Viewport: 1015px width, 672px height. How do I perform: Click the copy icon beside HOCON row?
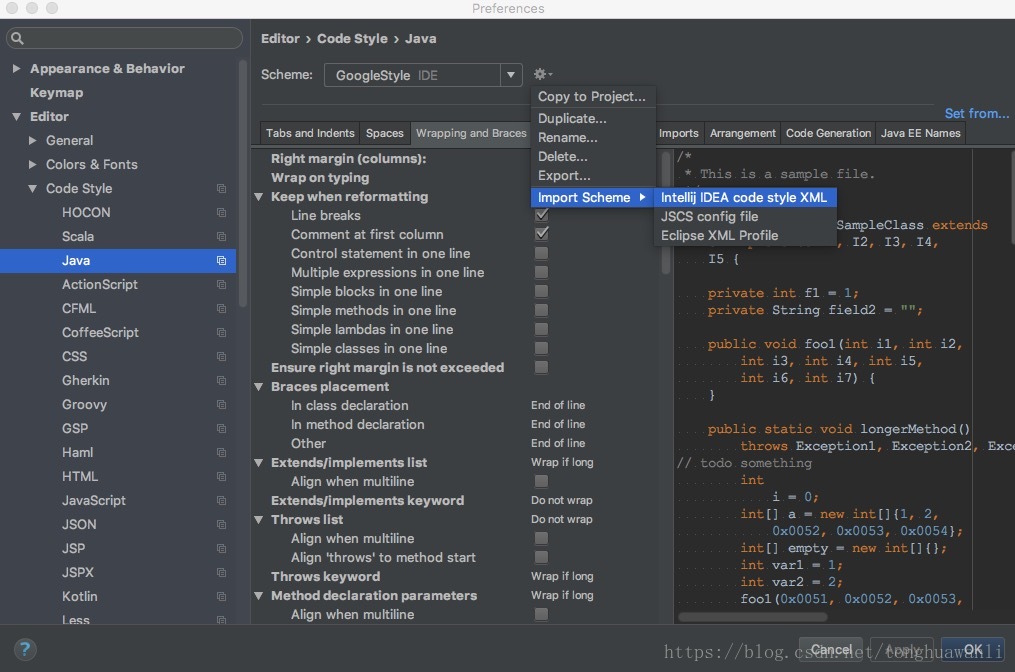pos(221,212)
